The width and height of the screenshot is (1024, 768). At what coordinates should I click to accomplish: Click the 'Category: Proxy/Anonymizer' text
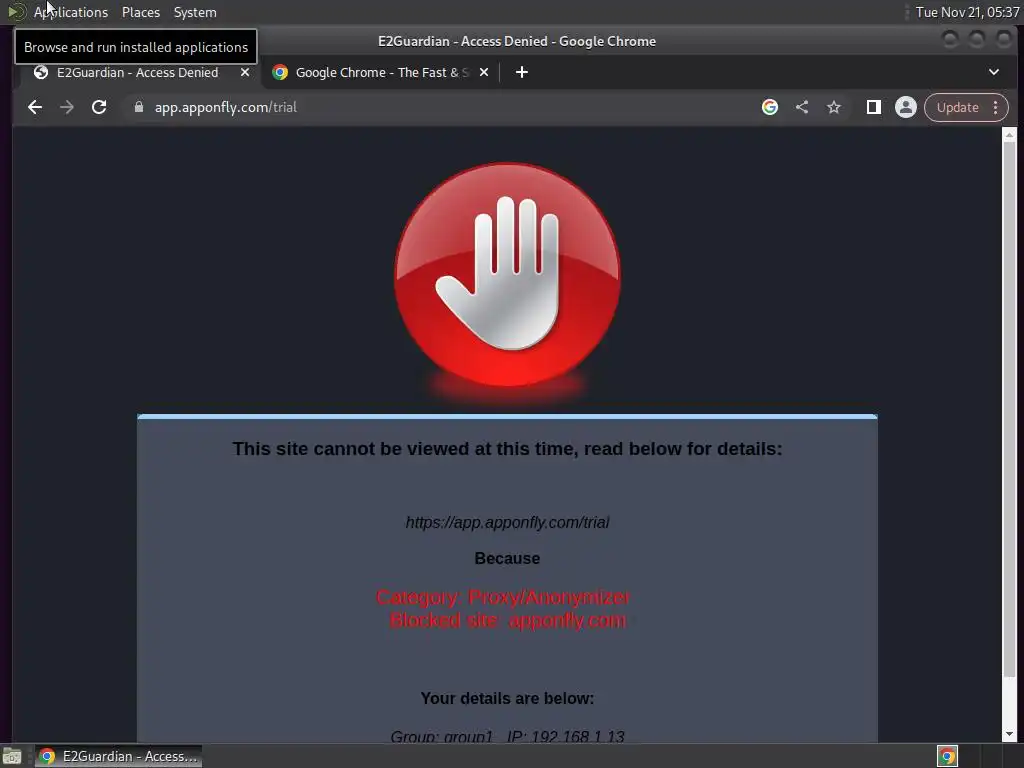pos(504,597)
